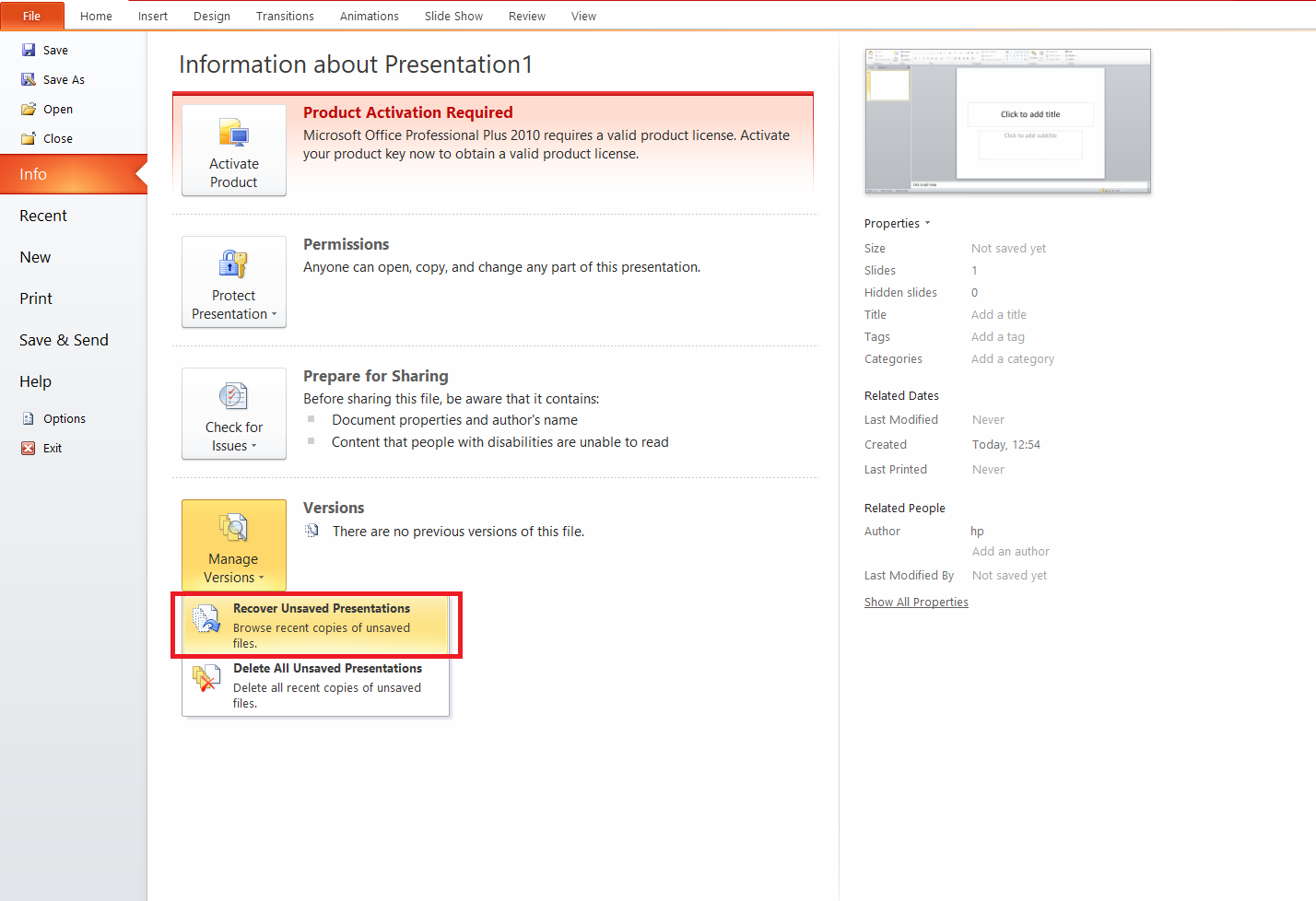Switch to the Review ribbon tab
Image resolution: width=1316 pixels, height=901 pixels.
point(527,16)
